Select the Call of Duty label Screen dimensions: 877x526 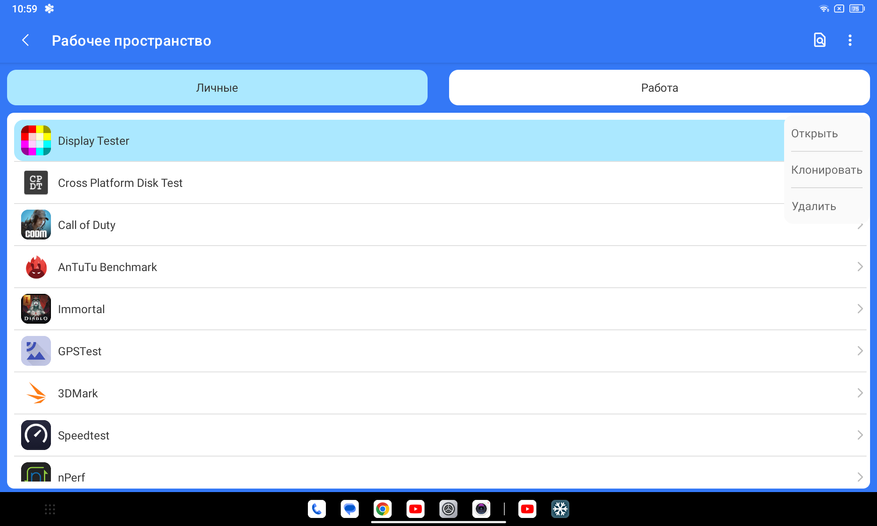87,225
